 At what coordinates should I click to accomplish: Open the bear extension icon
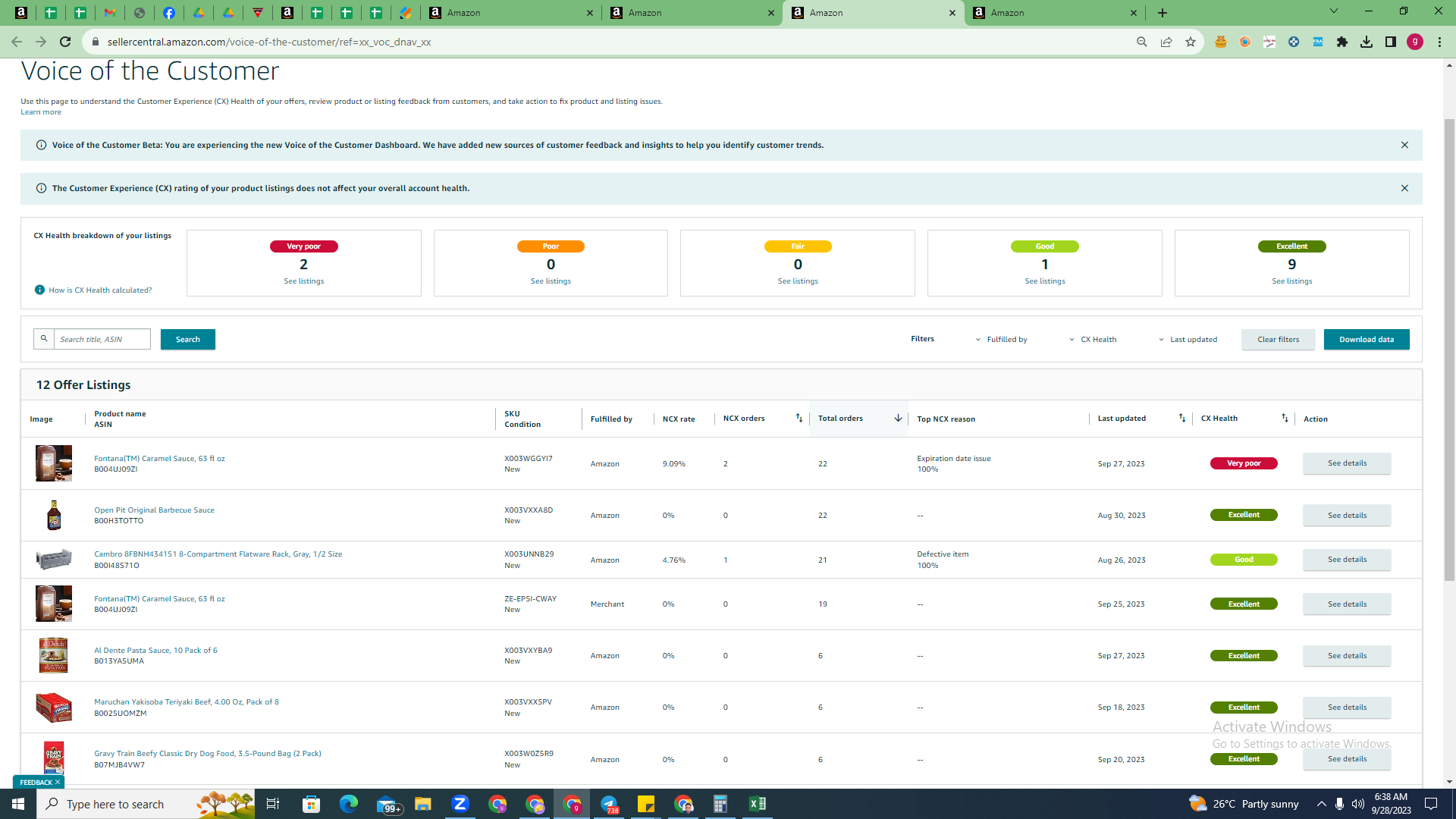1221,42
